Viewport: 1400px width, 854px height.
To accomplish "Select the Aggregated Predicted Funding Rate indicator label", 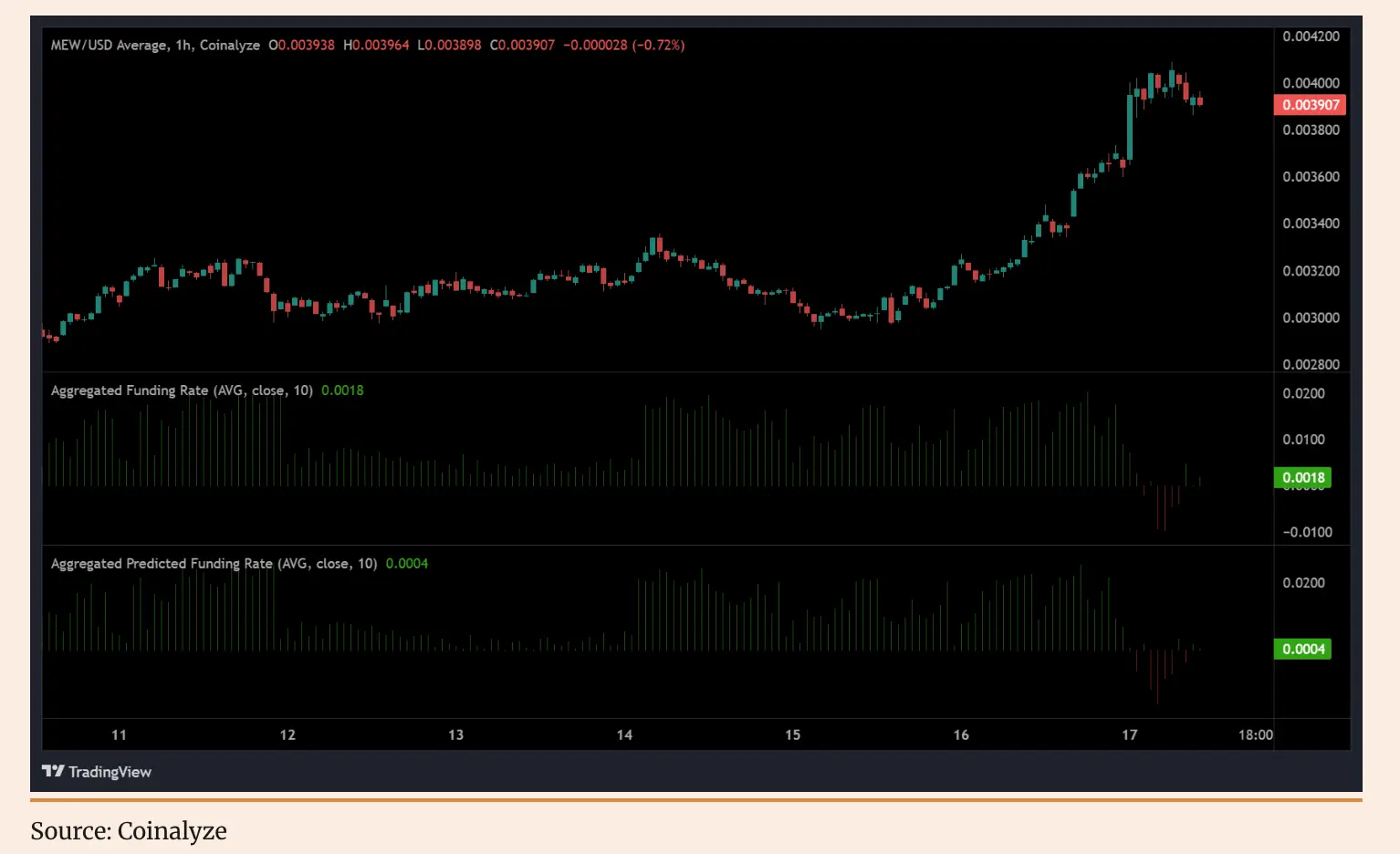I will coord(214,564).
